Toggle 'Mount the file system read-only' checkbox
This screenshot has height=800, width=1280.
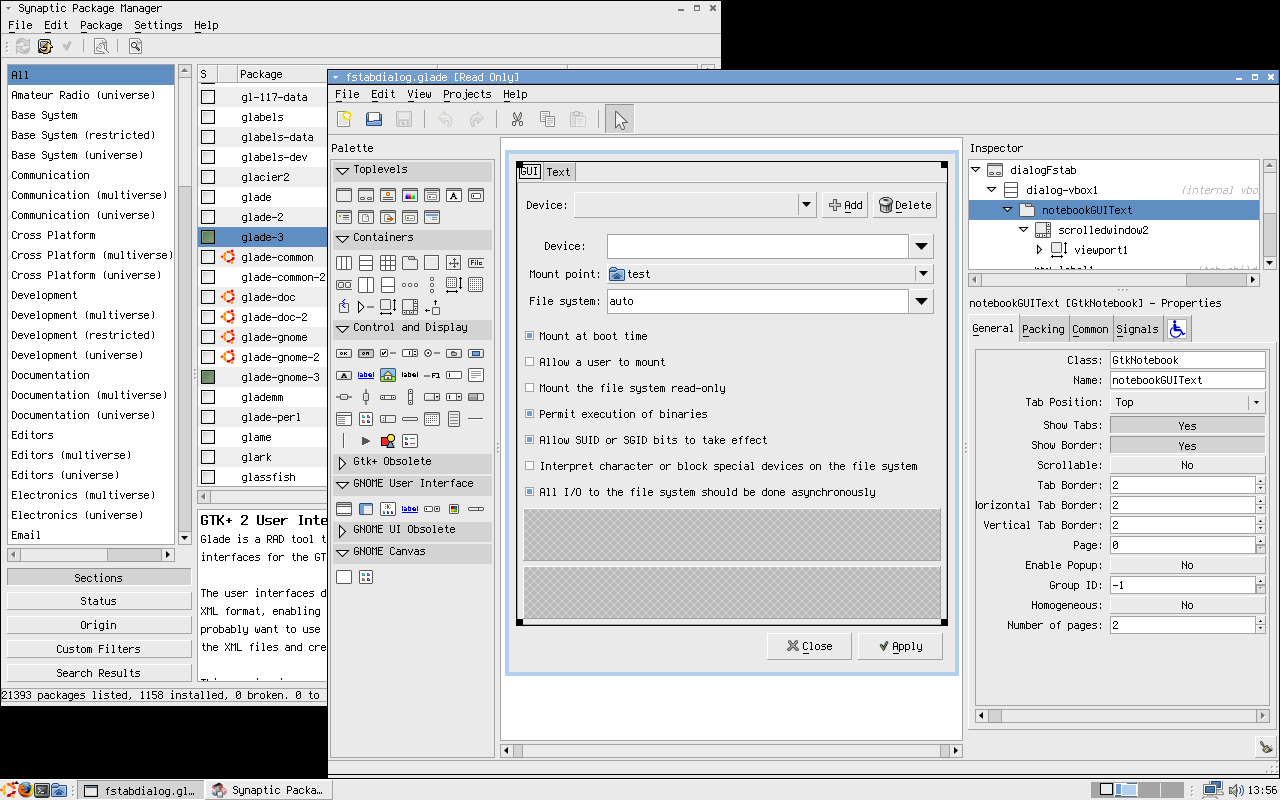(x=530, y=388)
